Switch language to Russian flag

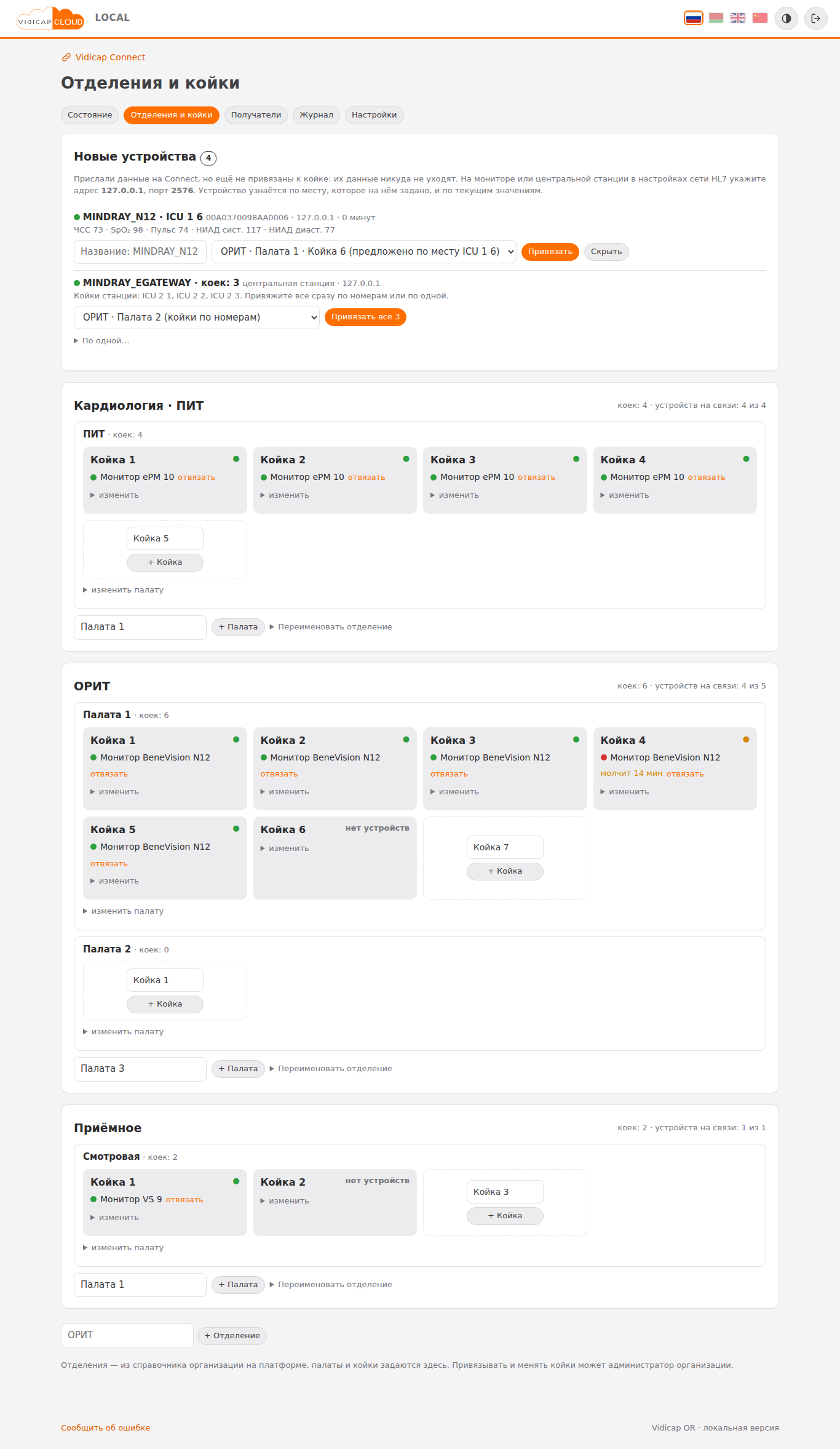694,18
